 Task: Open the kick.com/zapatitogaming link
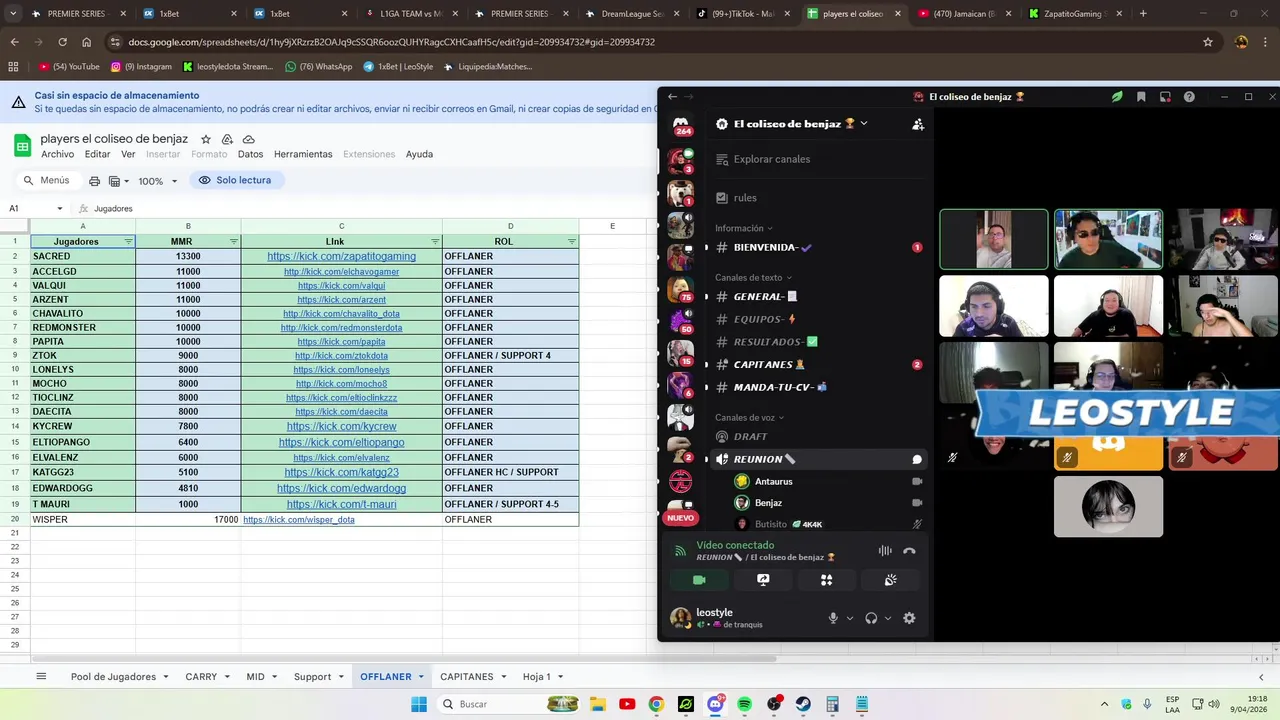click(341, 256)
